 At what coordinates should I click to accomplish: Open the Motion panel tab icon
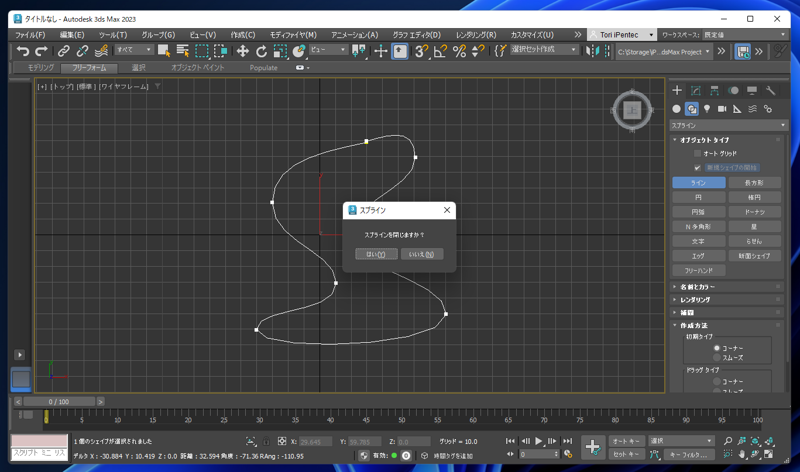pyautogui.click(x=733, y=90)
